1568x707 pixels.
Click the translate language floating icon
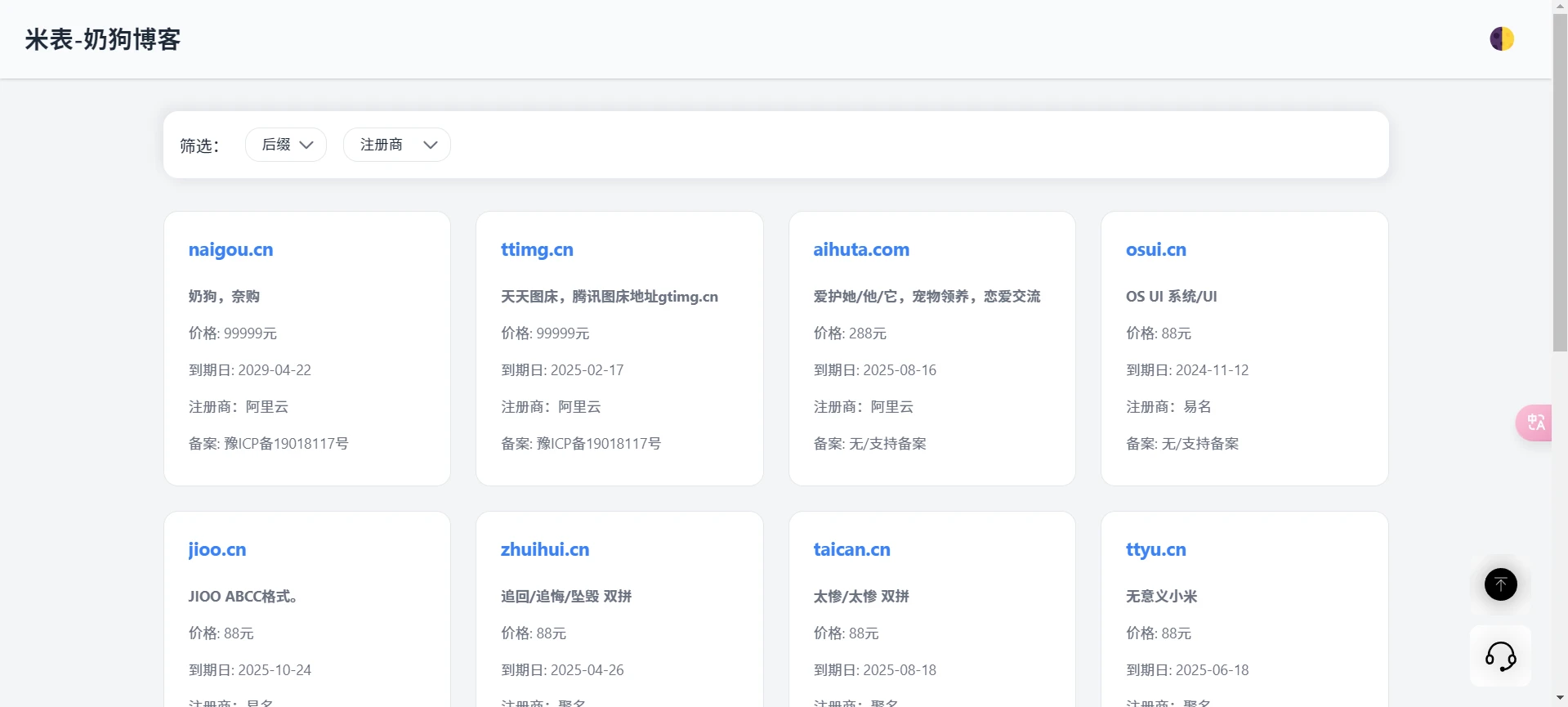(x=1534, y=423)
